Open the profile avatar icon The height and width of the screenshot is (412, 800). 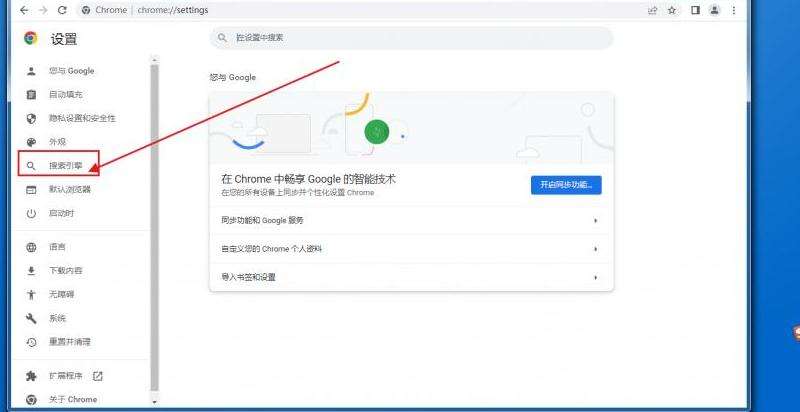715,10
